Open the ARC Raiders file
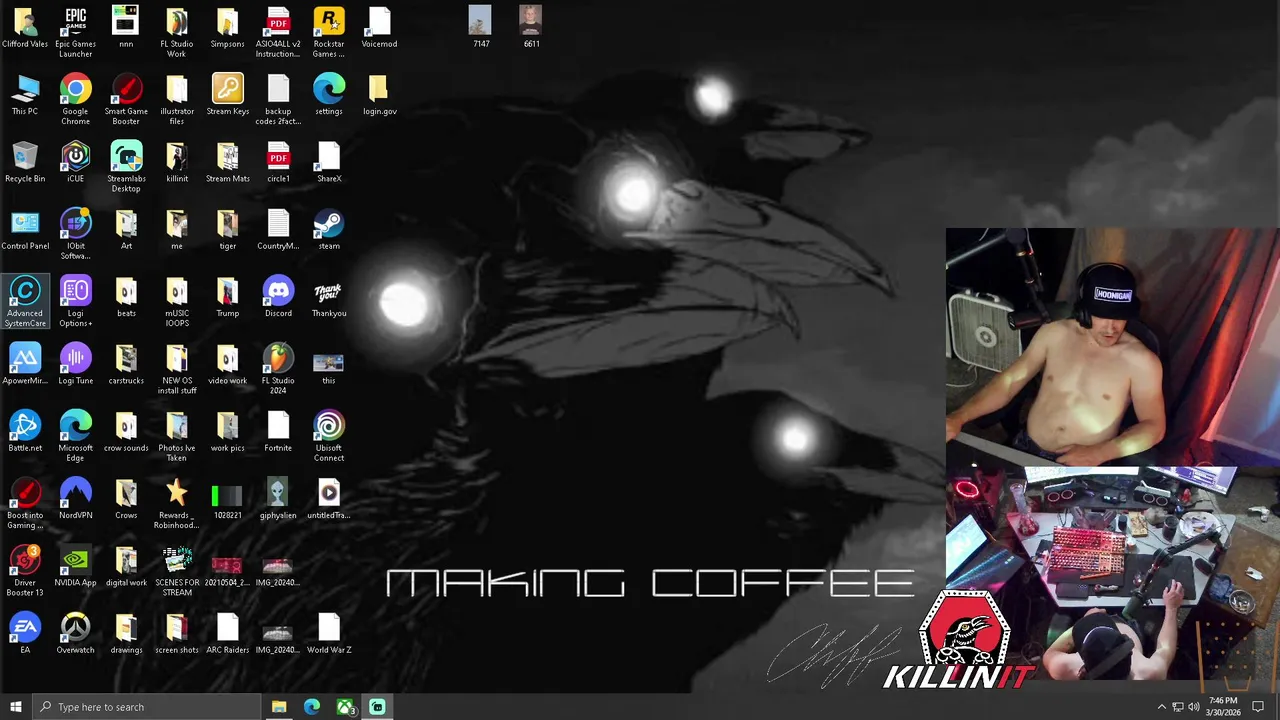The width and height of the screenshot is (1280, 720). (x=227, y=632)
